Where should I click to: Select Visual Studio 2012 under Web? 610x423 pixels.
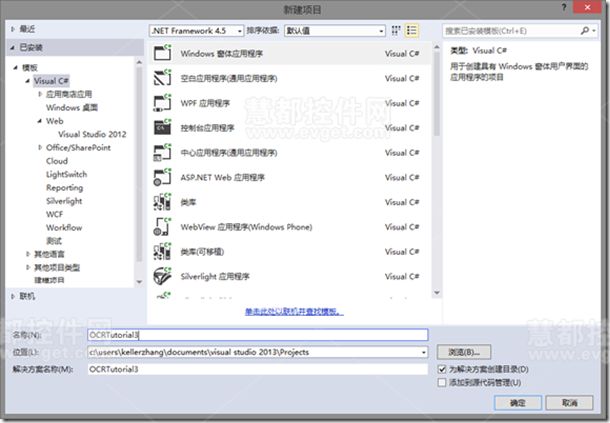[x=92, y=134]
